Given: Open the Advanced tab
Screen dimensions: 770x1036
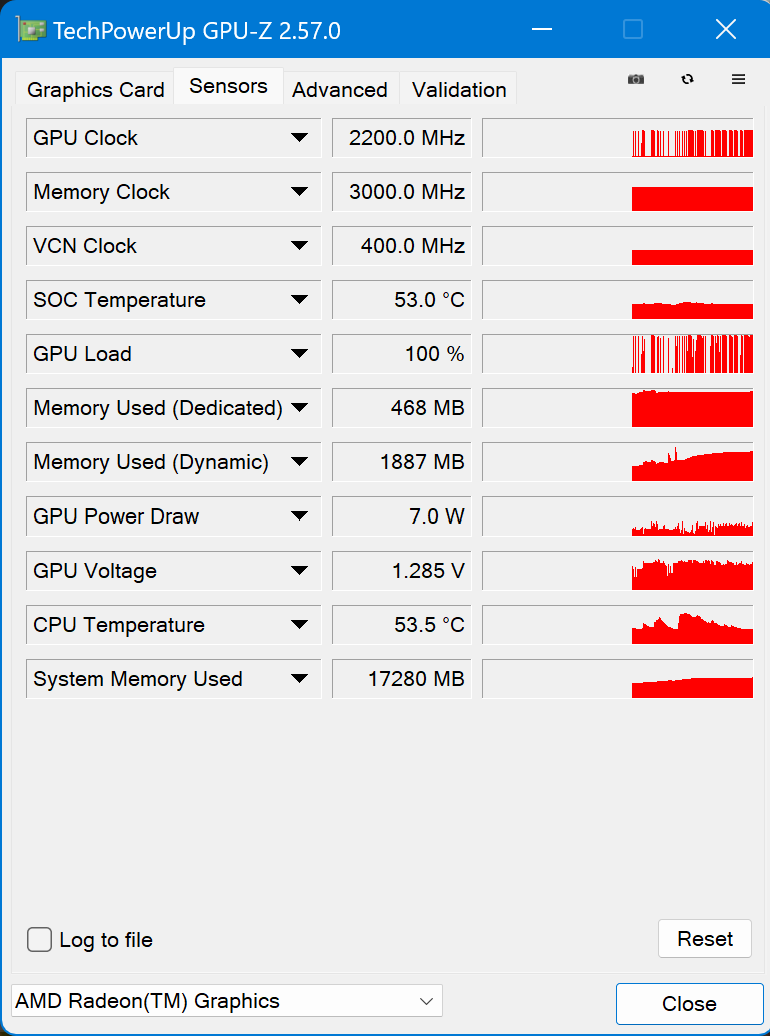Looking at the screenshot, I should (340, 89).
